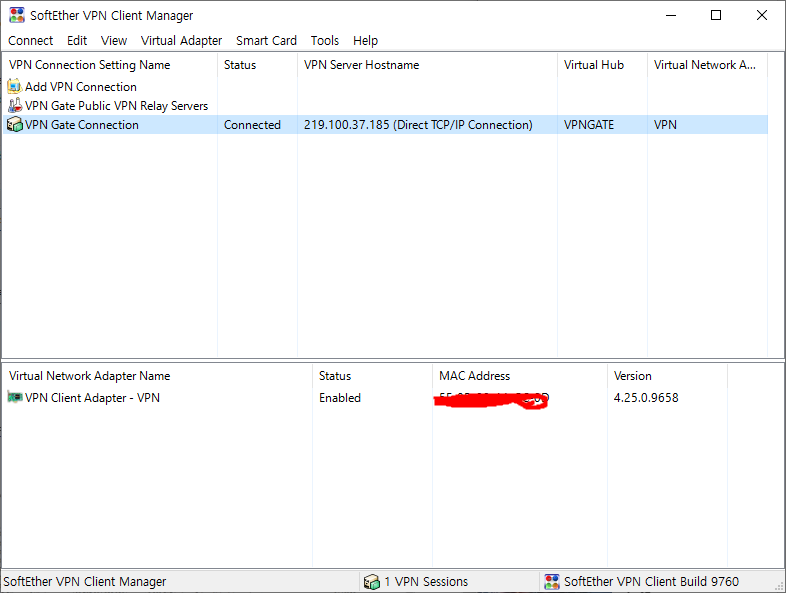
Task: Open the Virtual Adapter menu
Action: click(x=181, y=41)
